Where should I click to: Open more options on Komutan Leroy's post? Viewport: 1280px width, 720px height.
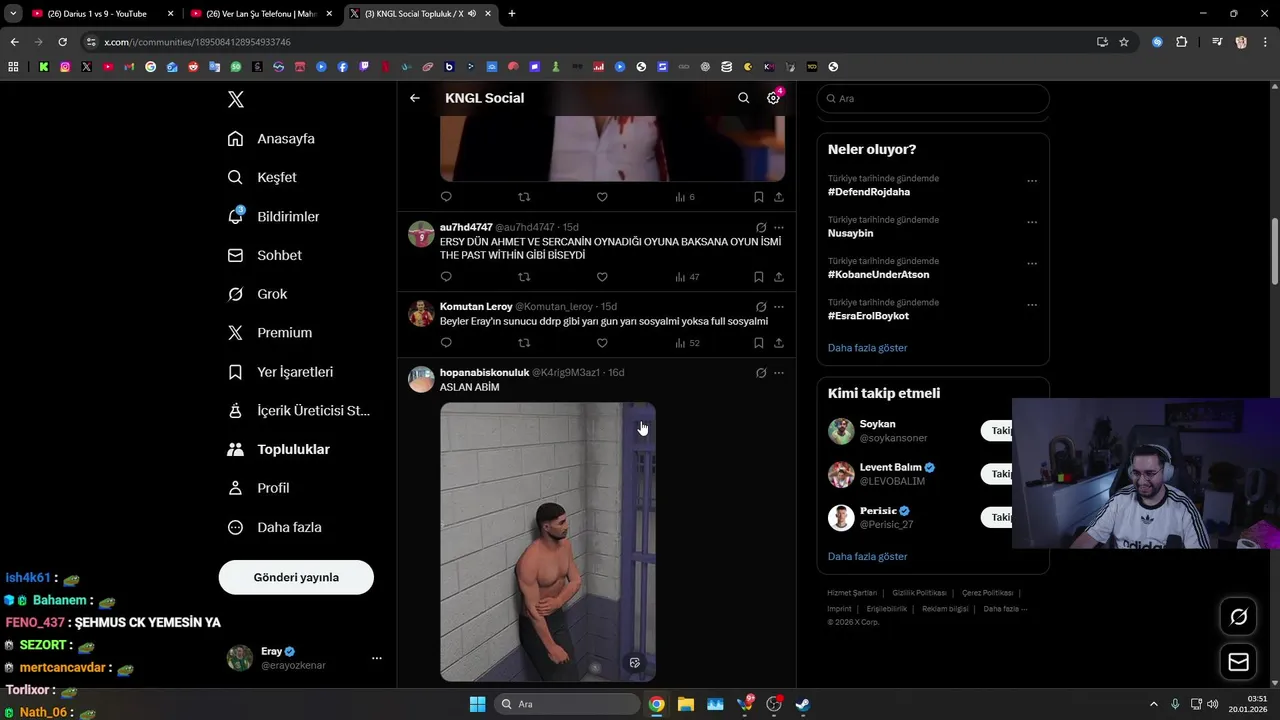778,307
